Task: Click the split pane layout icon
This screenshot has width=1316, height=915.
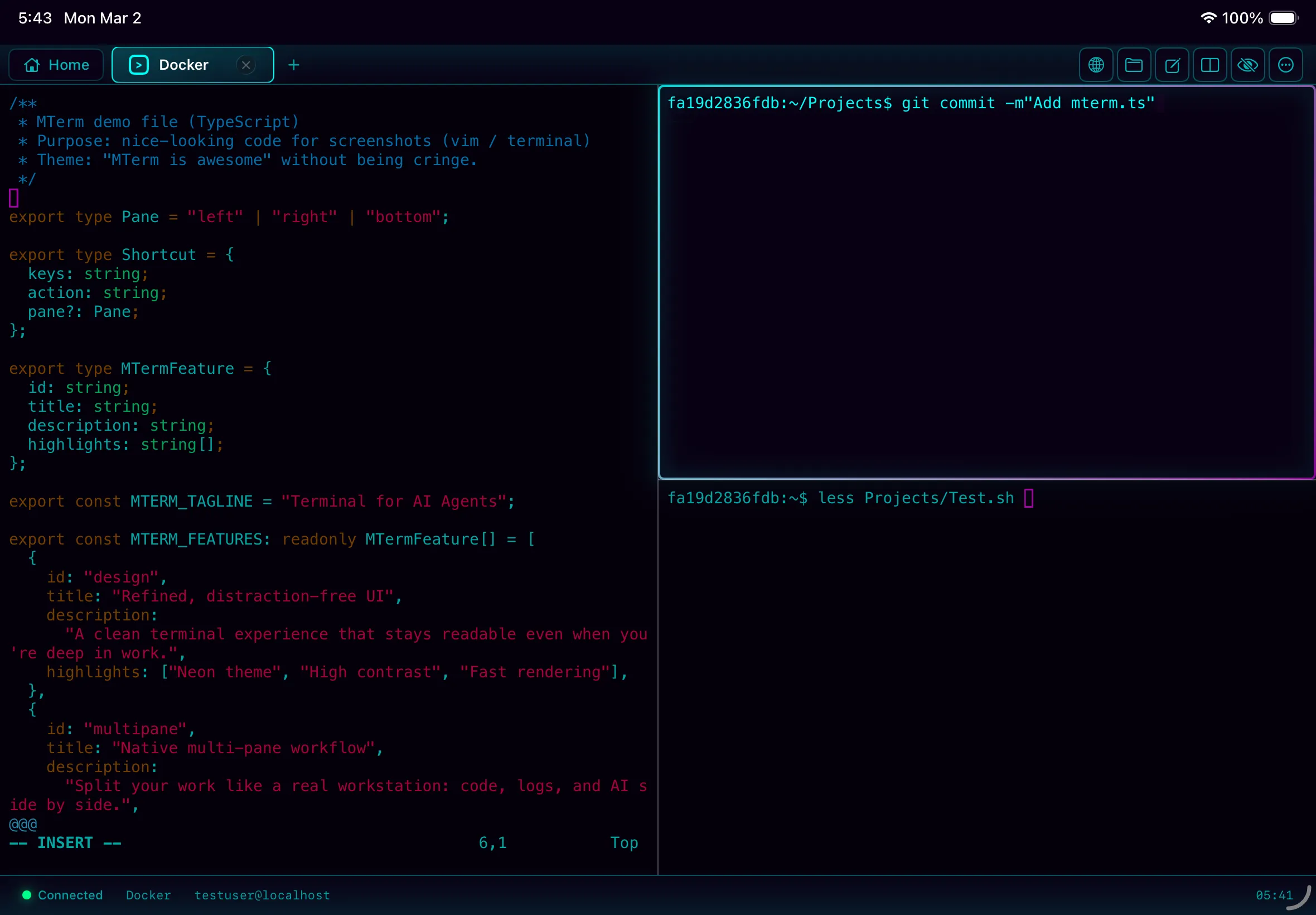Action: 1209,65
